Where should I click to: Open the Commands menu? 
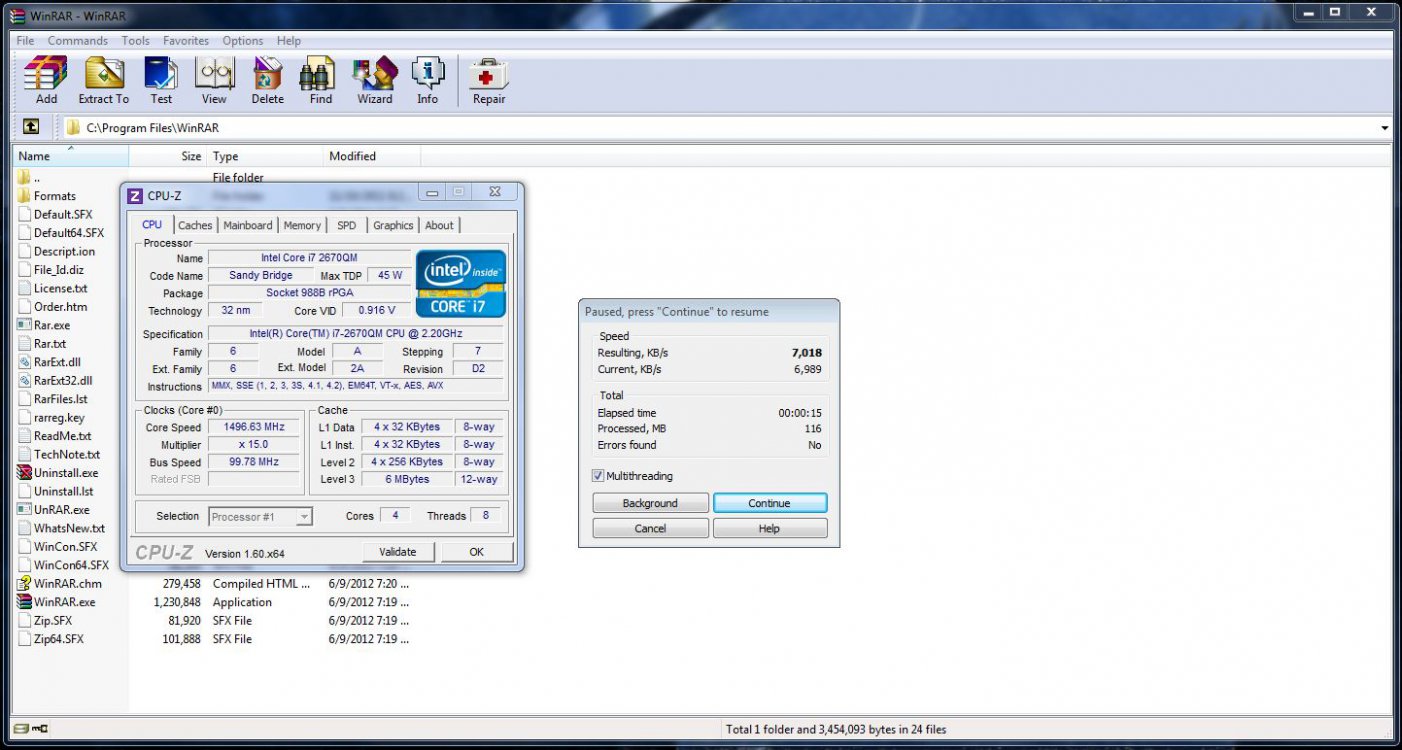pyautogui.click(x=77, y=41)
